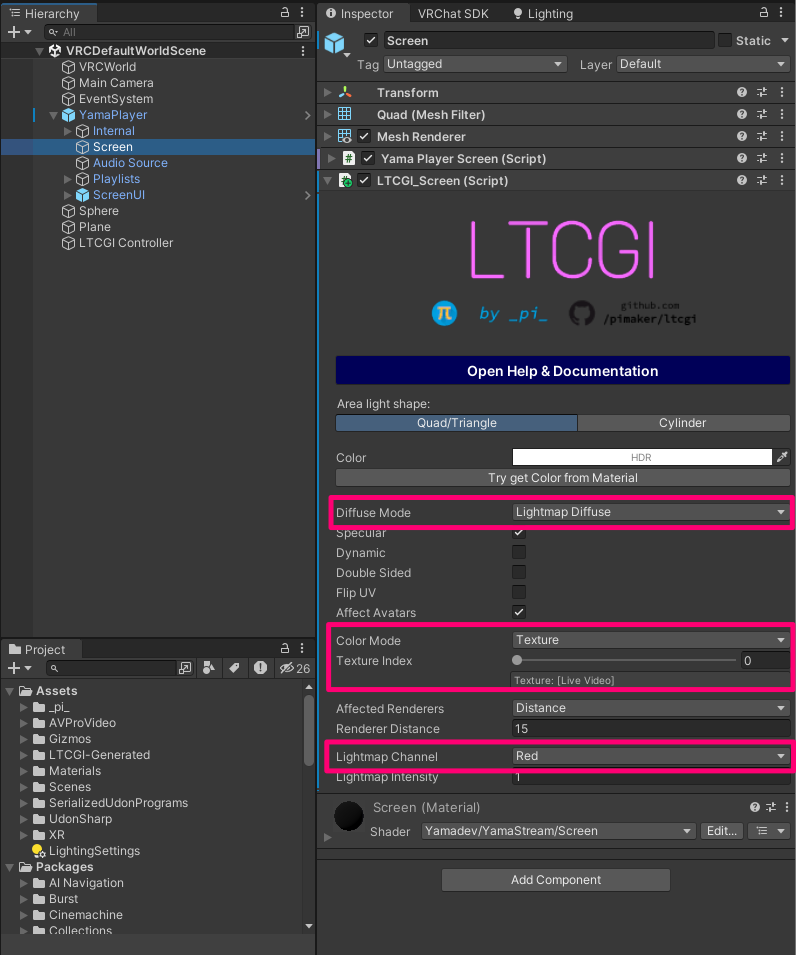The height and width of the screenshot is (955, 796).
Task: Expand the Playlists hierarchy item
Action: pos(68,179)
